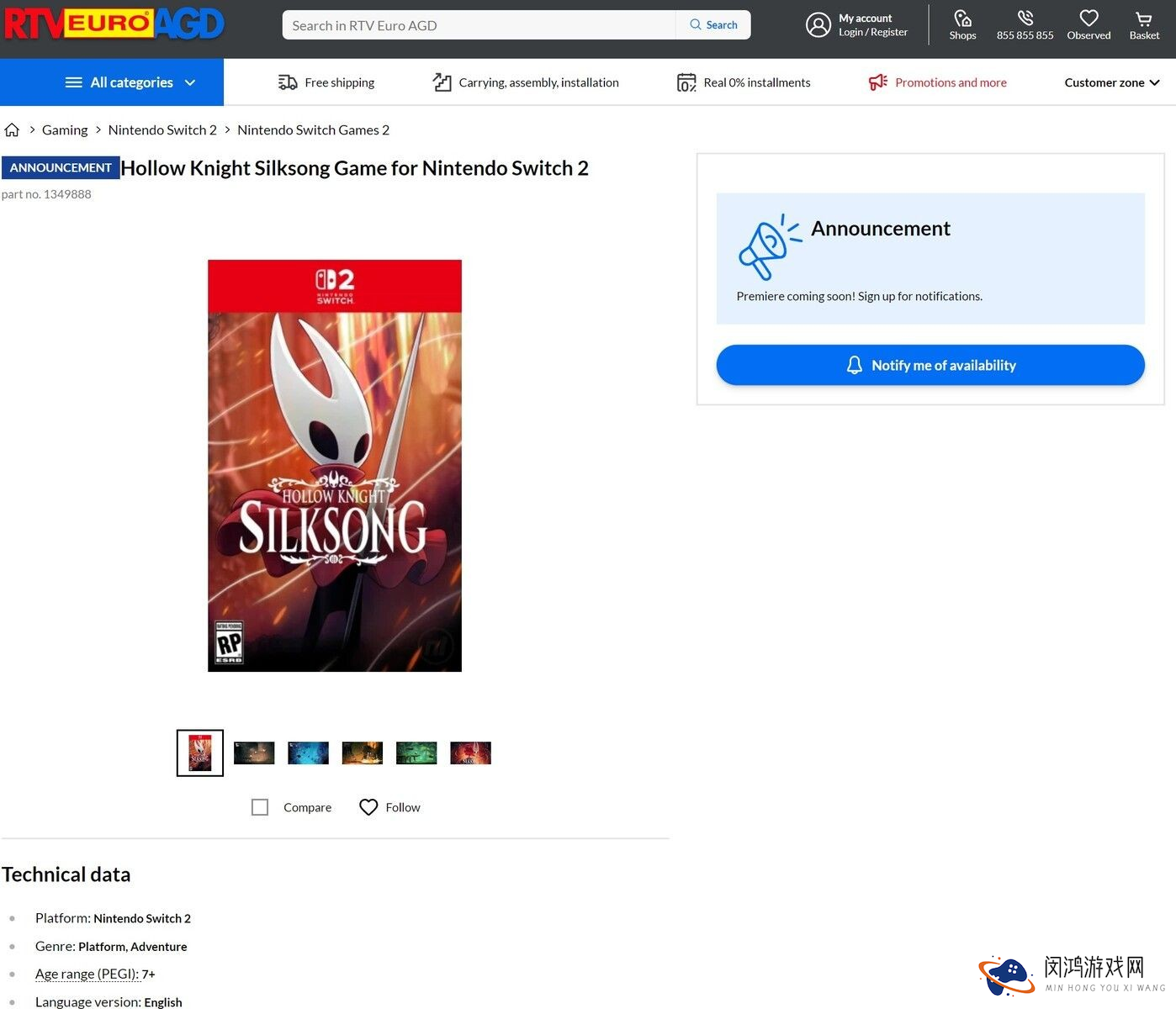Expand the All categories chevron

(190, 82)
